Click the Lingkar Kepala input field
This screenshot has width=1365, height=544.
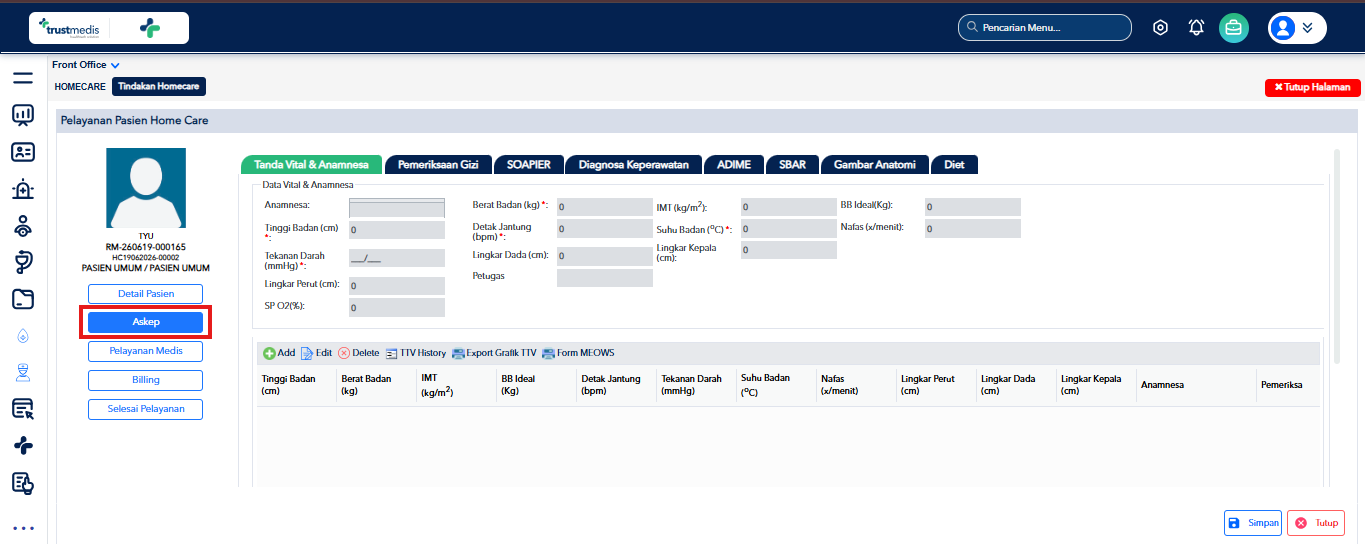[x=789, y=250]
